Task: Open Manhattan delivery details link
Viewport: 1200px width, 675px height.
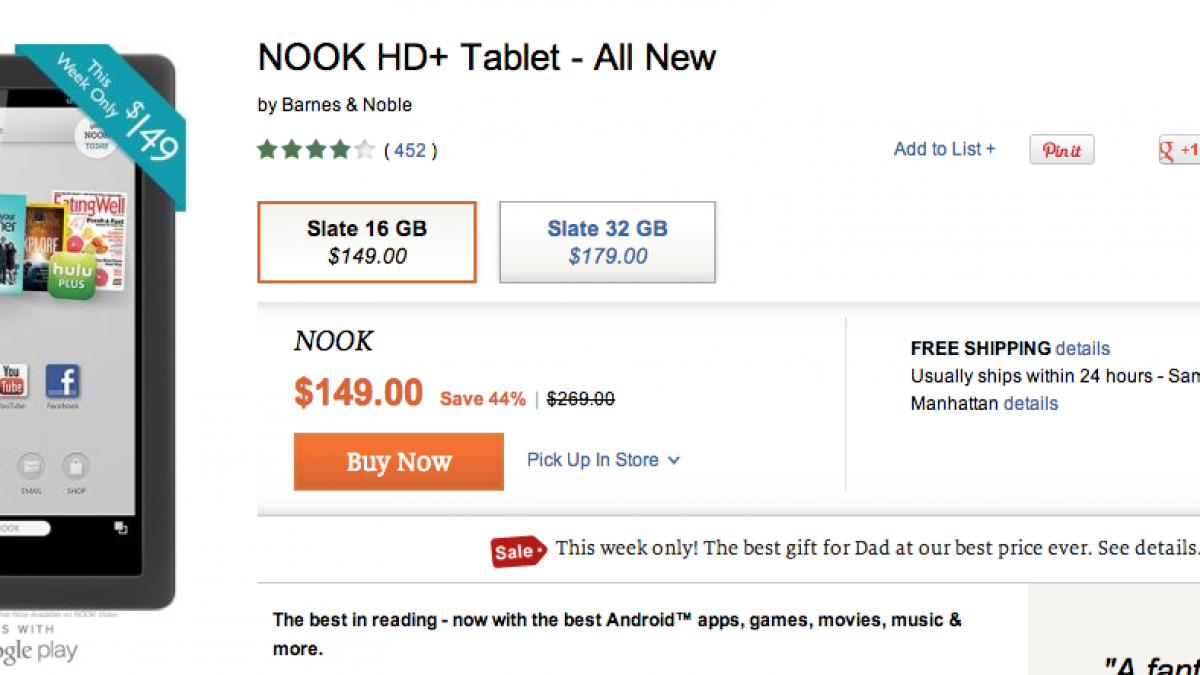Action: (1030, 404)
